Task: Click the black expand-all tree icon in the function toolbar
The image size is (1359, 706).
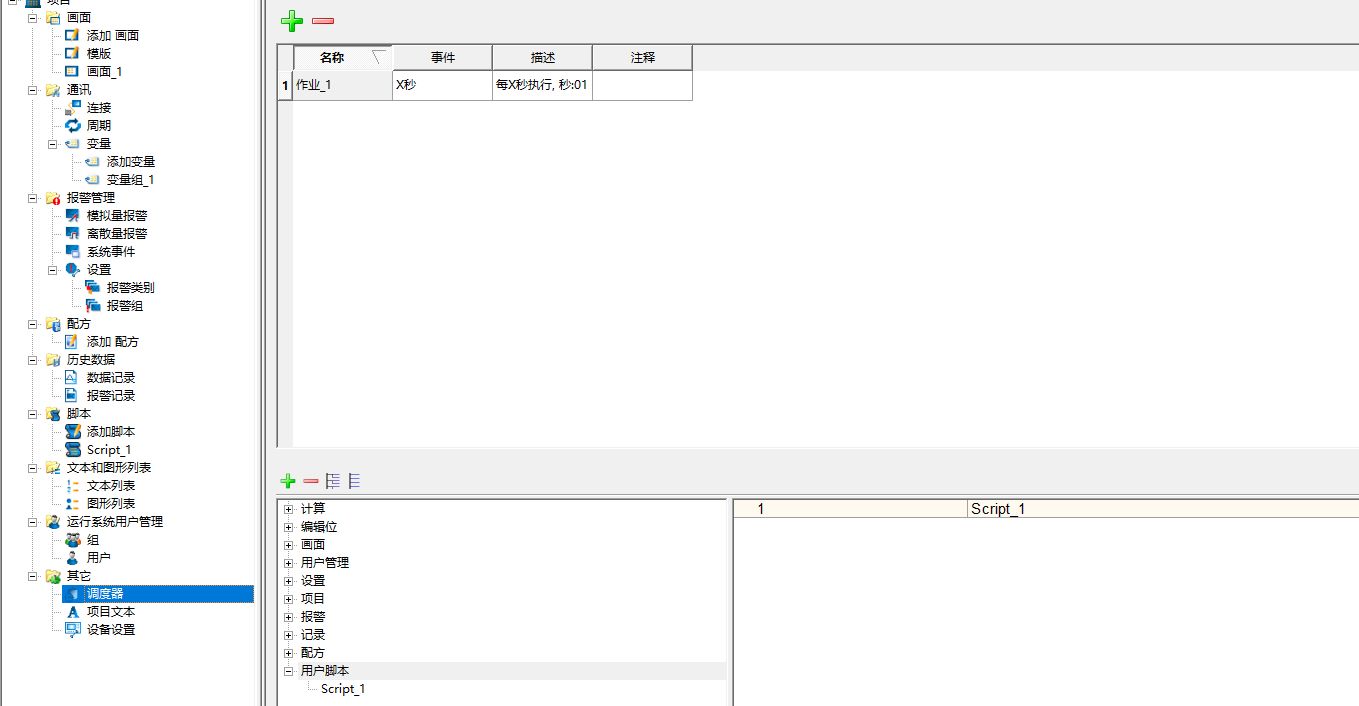Action: point(333,481)
